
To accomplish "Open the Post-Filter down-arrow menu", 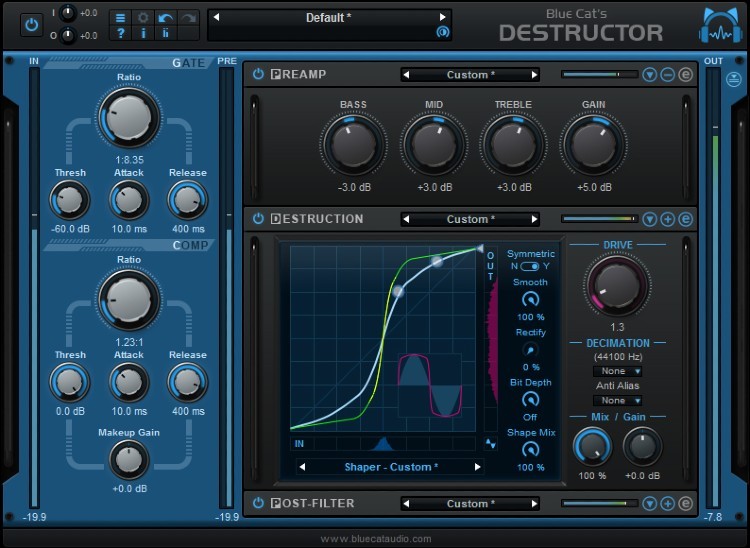I will 649,503.
